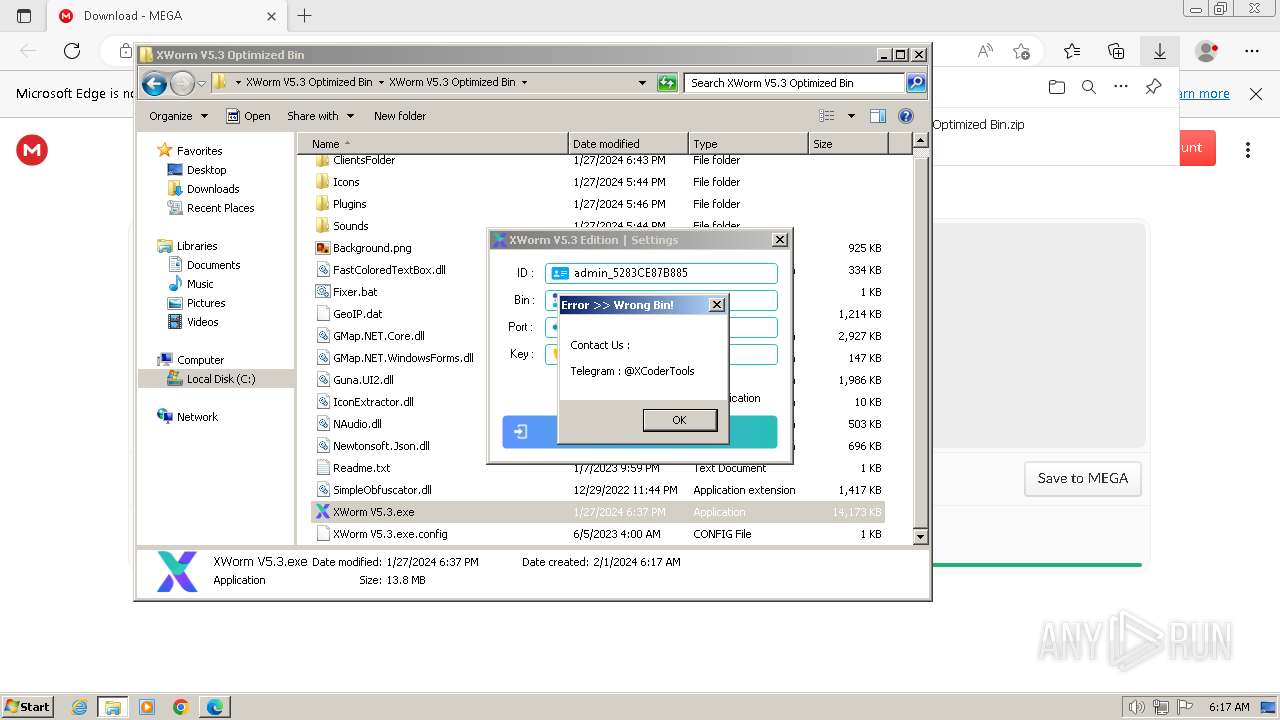Dismiss the Edge notification bar

point(1256,93)
